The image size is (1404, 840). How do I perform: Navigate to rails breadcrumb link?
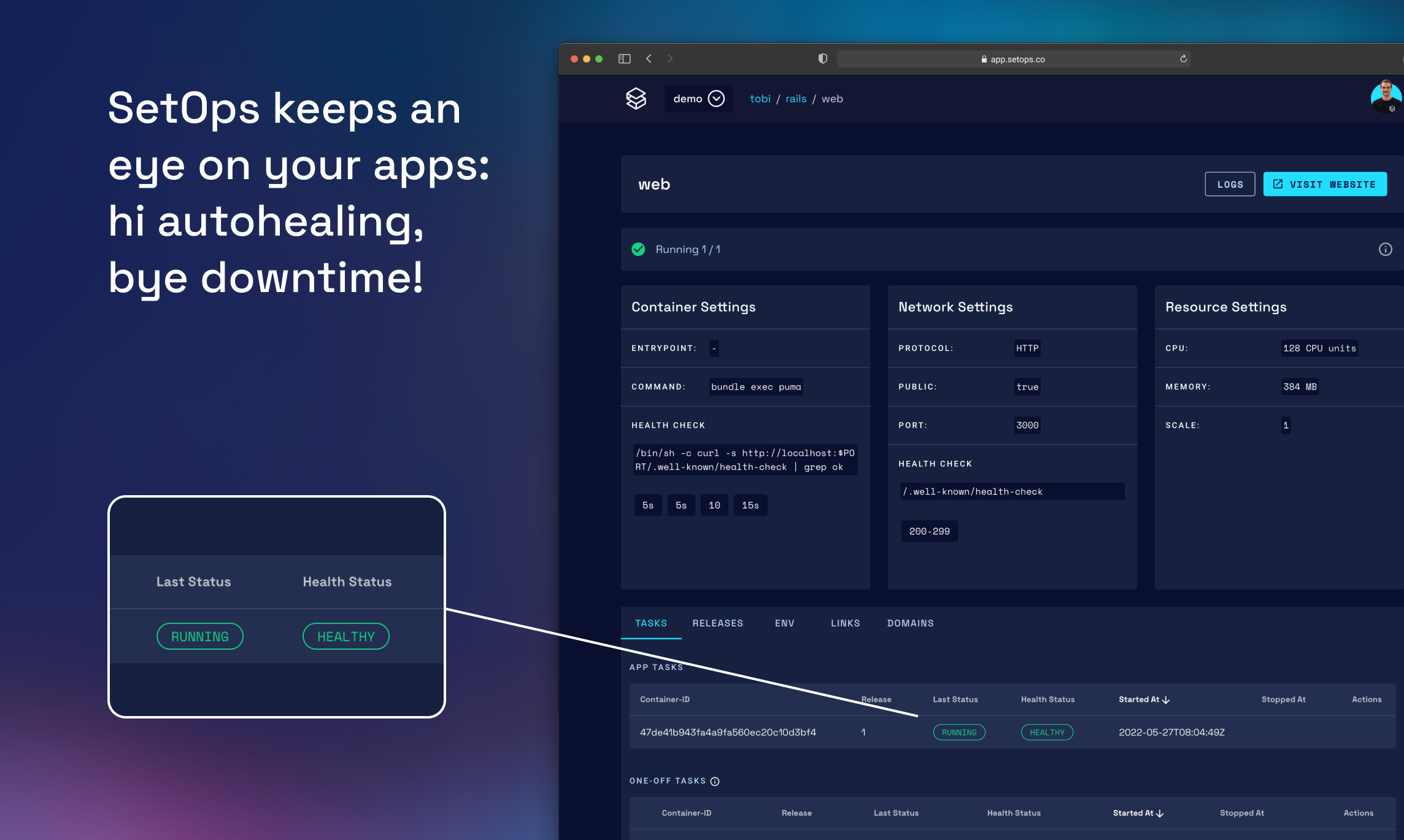tap(796, 99)
